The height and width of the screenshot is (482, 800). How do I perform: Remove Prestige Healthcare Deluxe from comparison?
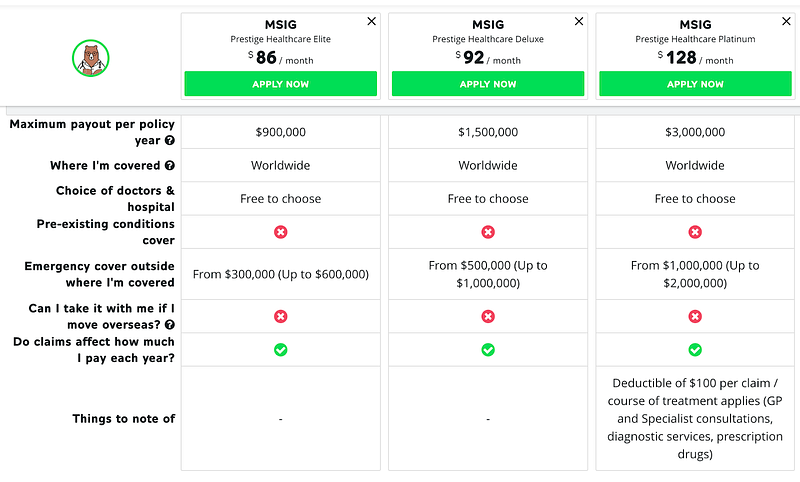tap(579, 21)
